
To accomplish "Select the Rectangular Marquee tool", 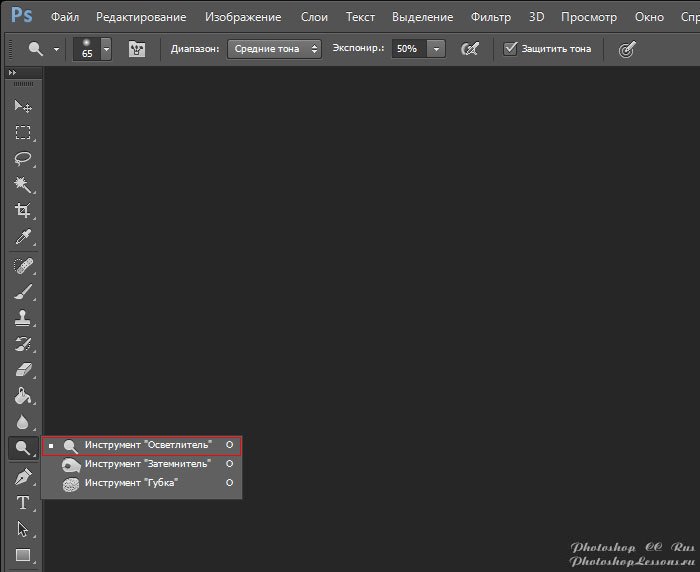I will (x=22, y=133).
